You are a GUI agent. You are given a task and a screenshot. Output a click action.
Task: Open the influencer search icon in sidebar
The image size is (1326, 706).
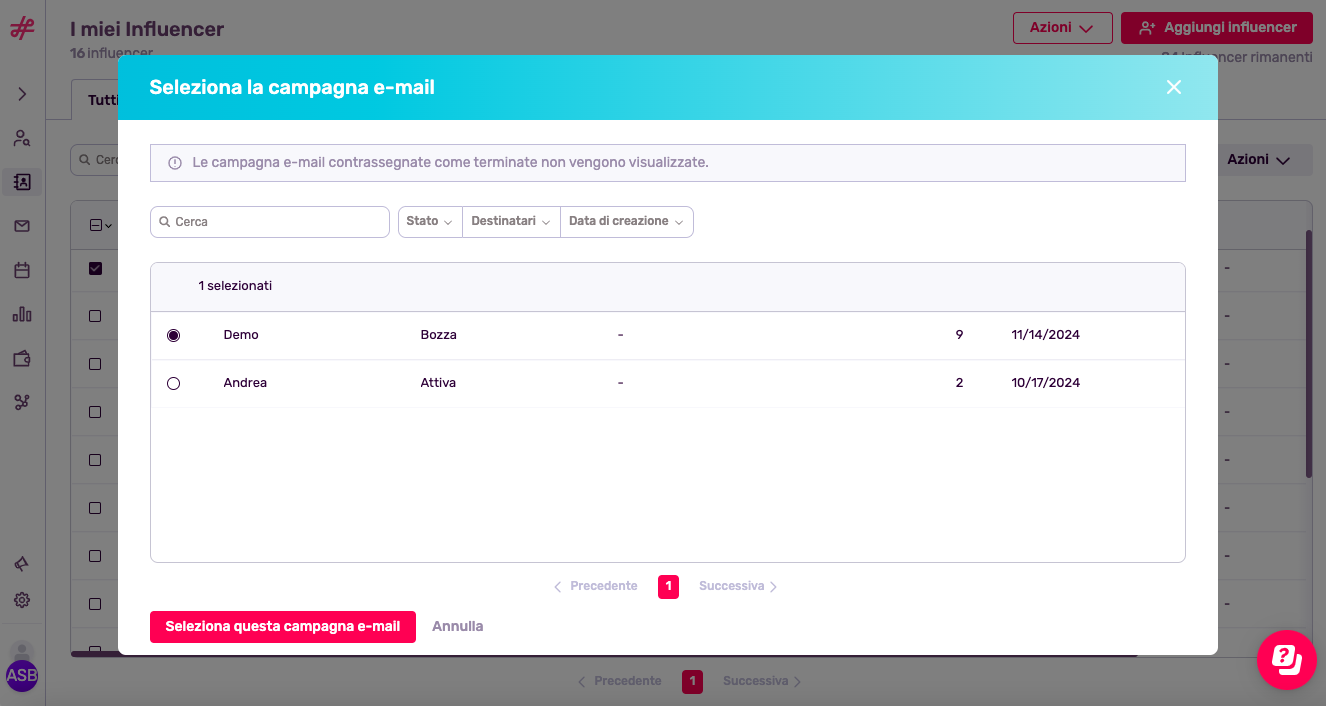click(22, 138)
